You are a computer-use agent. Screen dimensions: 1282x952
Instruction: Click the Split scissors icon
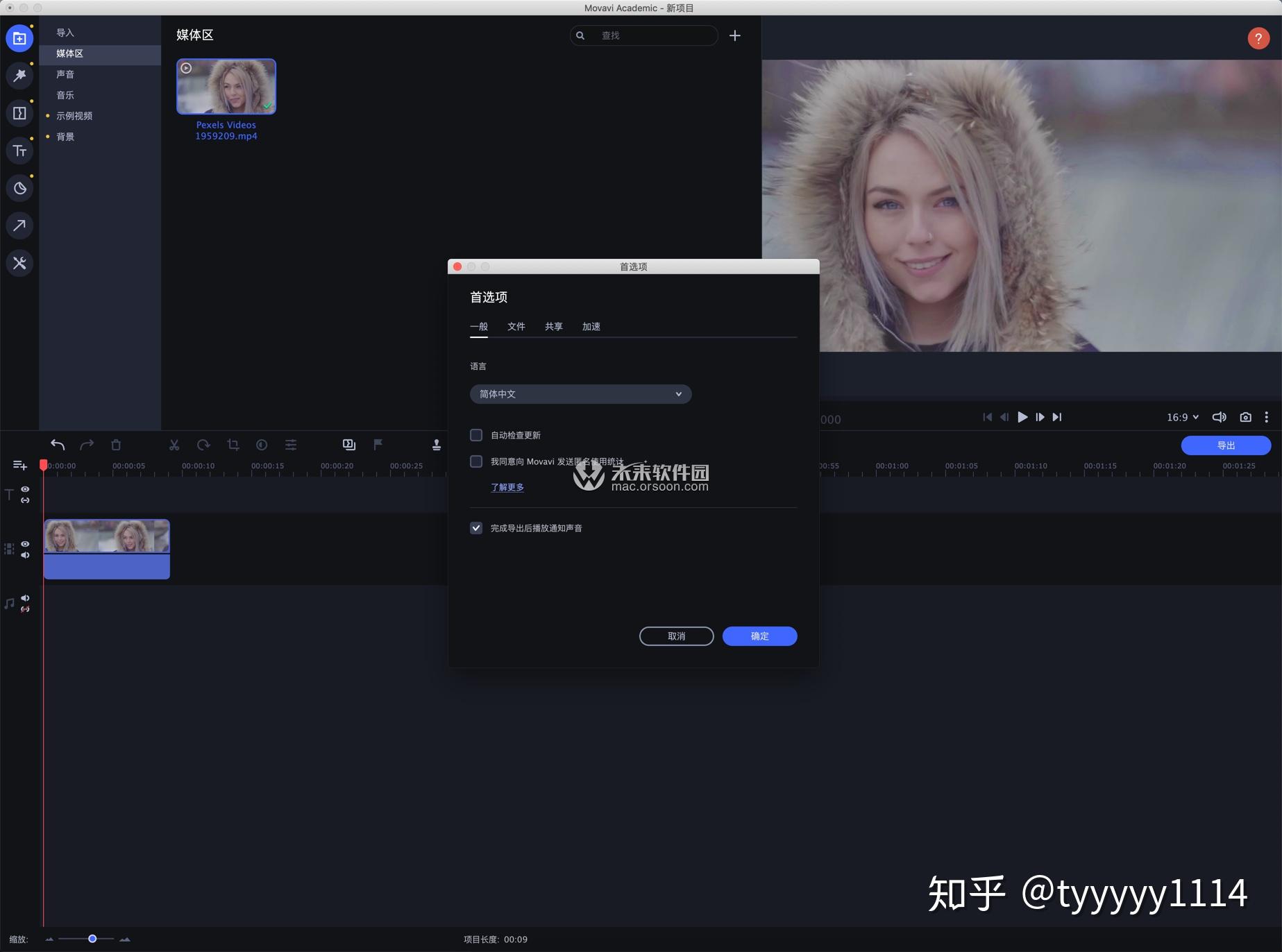click(174, 445)
